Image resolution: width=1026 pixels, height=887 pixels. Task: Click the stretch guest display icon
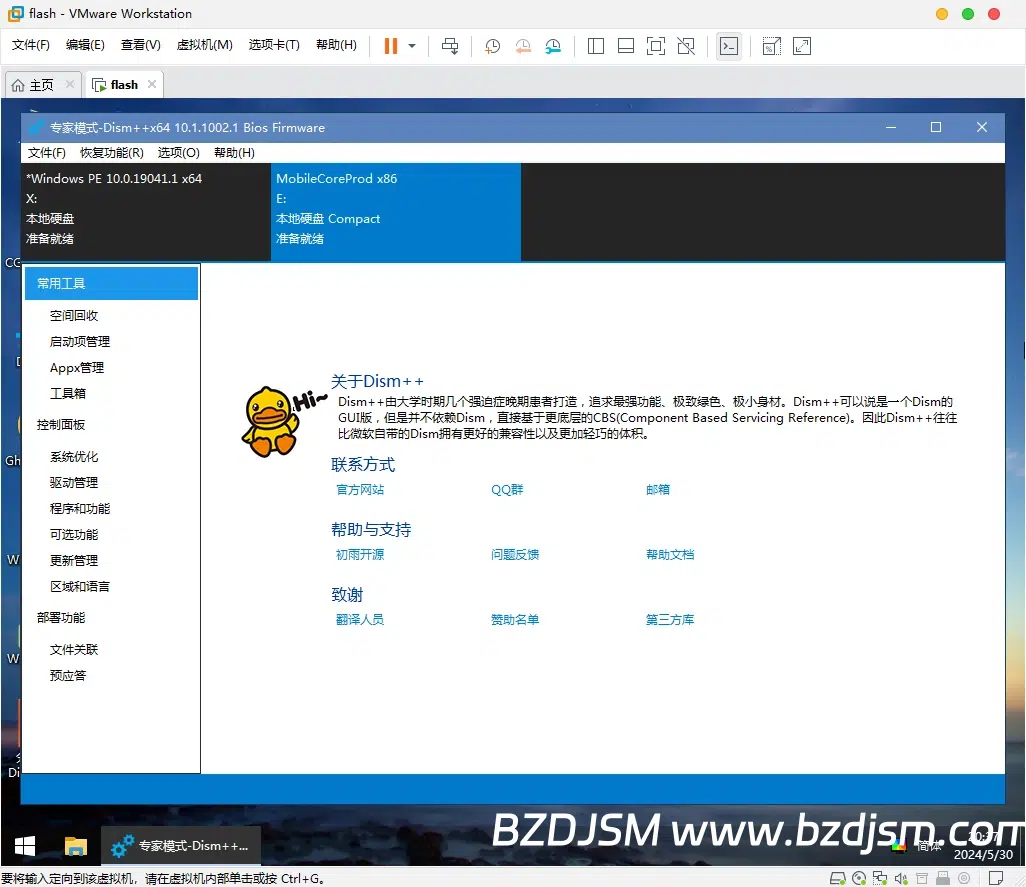point(771,46)
